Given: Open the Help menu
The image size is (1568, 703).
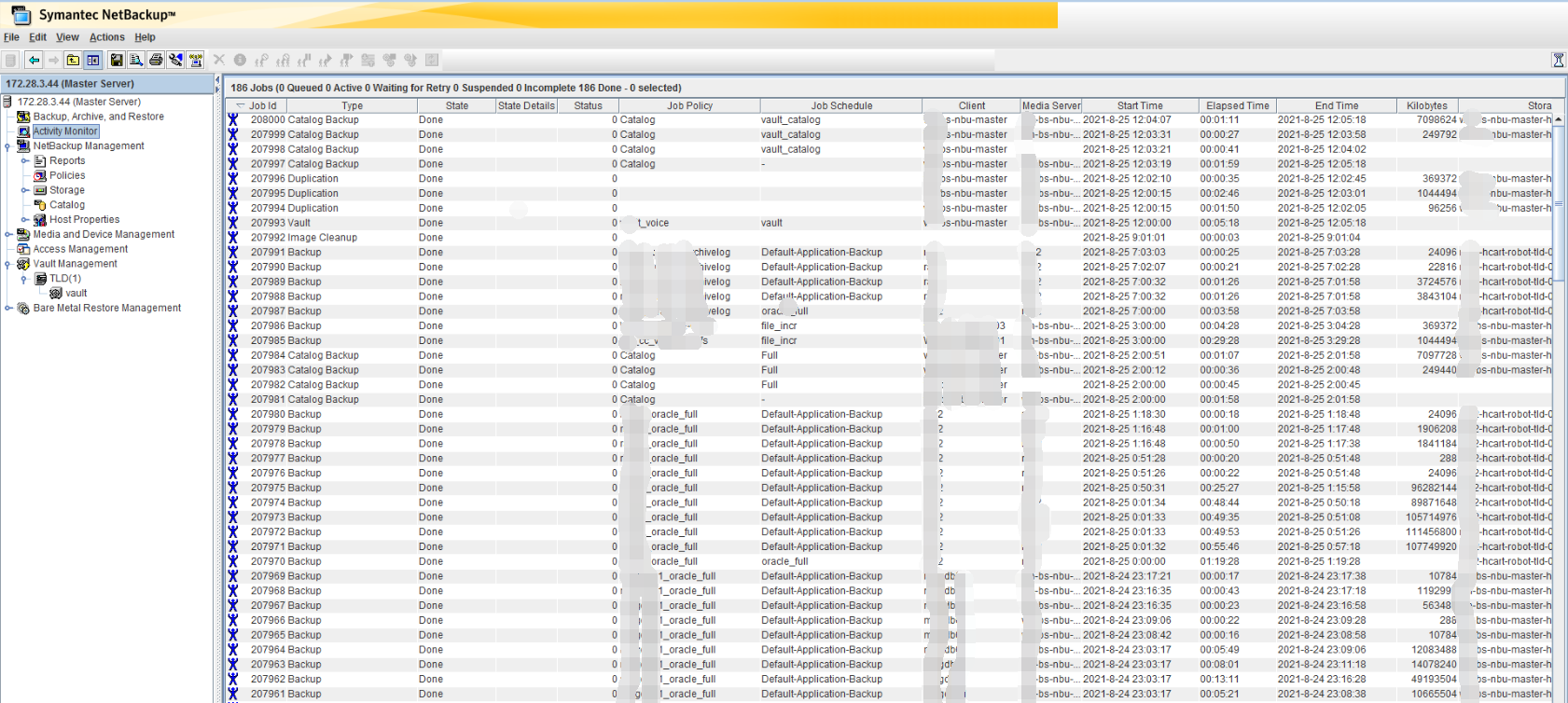Looking at the screenshot, I should (145, 37).
